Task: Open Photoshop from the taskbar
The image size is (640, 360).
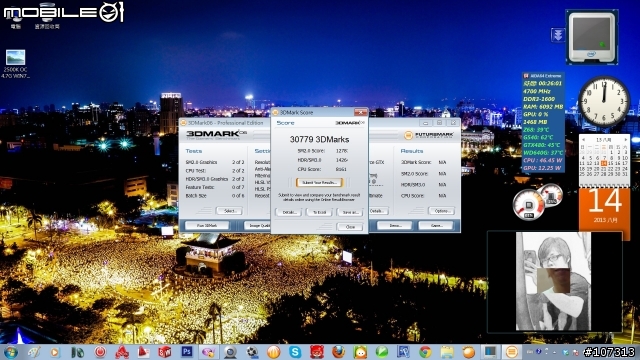Action: click(x=187, y=351)
